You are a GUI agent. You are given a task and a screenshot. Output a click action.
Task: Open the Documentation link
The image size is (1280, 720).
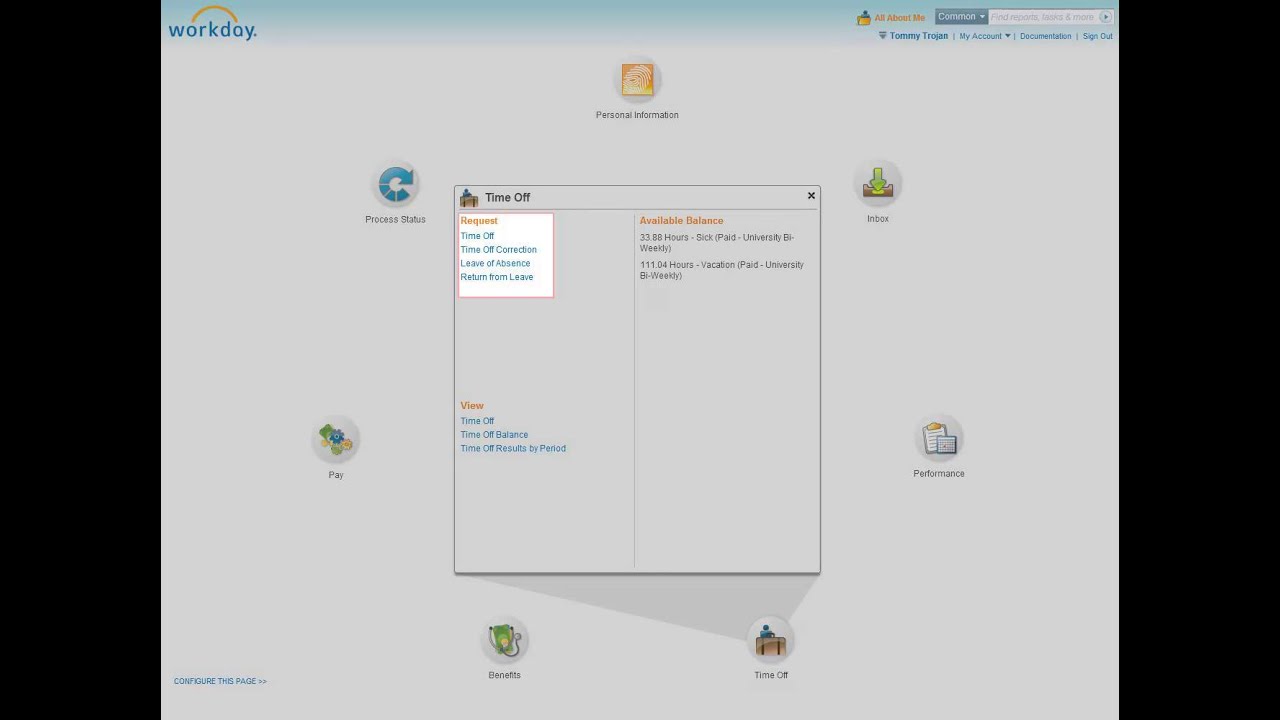(x=1045, y=36)
